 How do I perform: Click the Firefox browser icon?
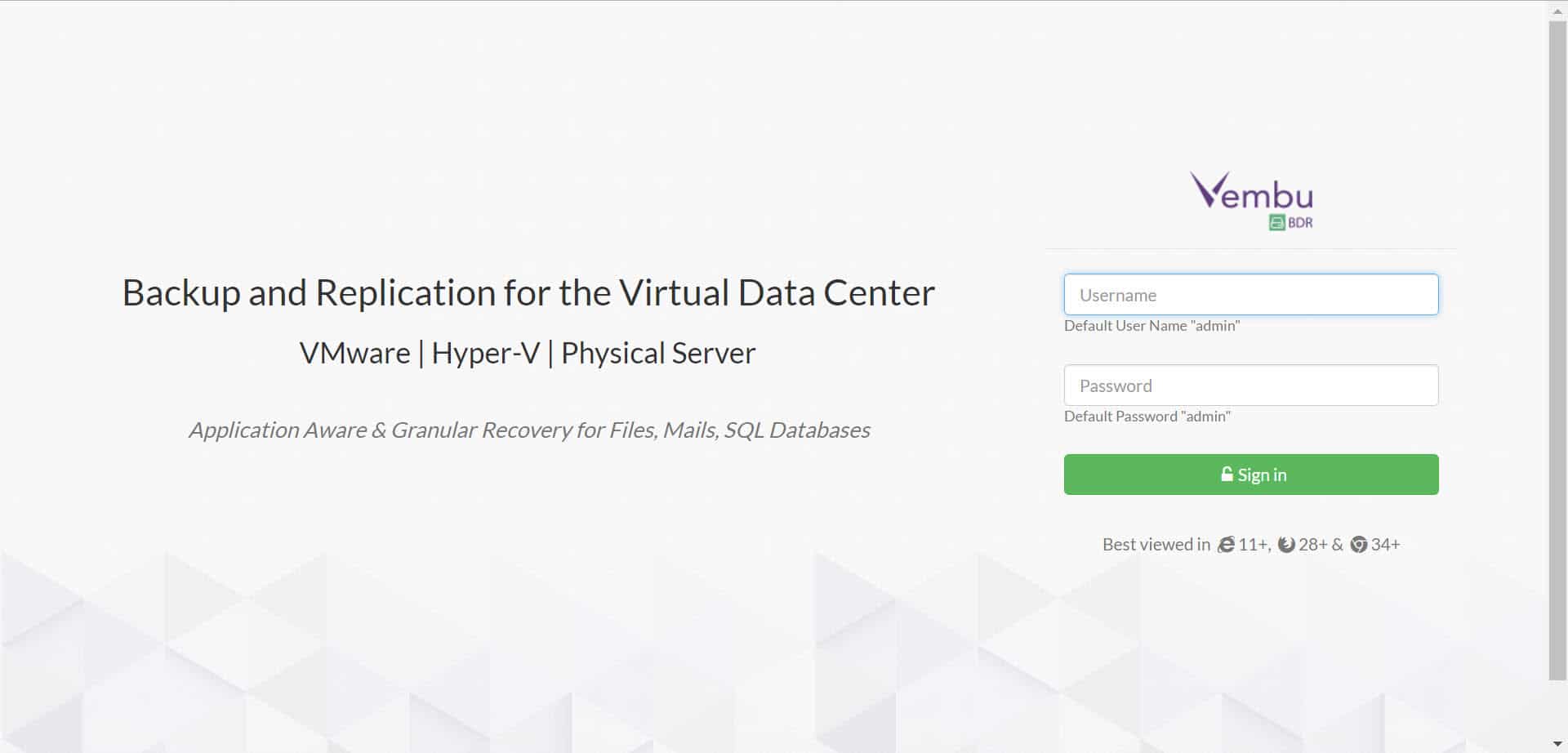[1286, 545]
